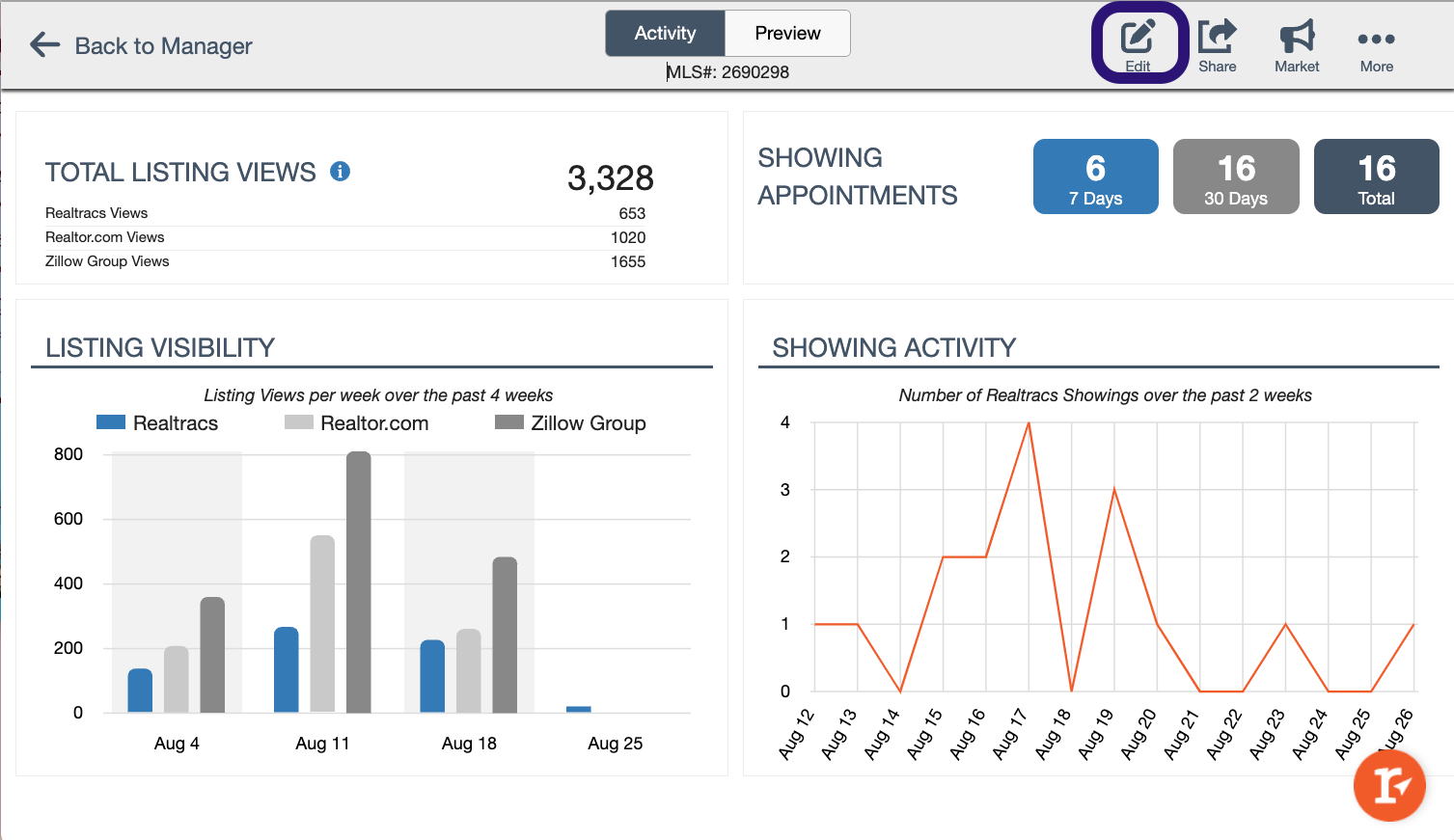The image size is (1454, 840).
Task: Open the orange Realtracs chat launcher
Action: click(1389, 785)
